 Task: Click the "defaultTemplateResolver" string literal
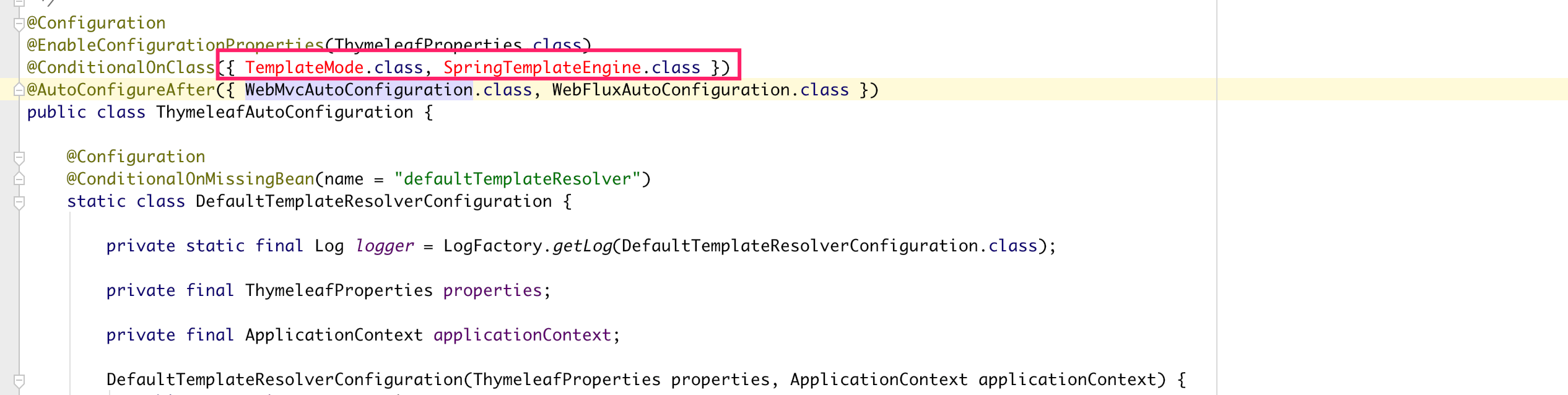[x=517, y=179]
